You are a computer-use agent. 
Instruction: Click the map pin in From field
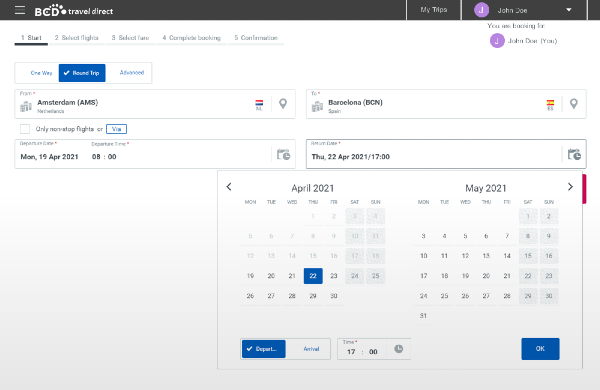click(283, 103)
